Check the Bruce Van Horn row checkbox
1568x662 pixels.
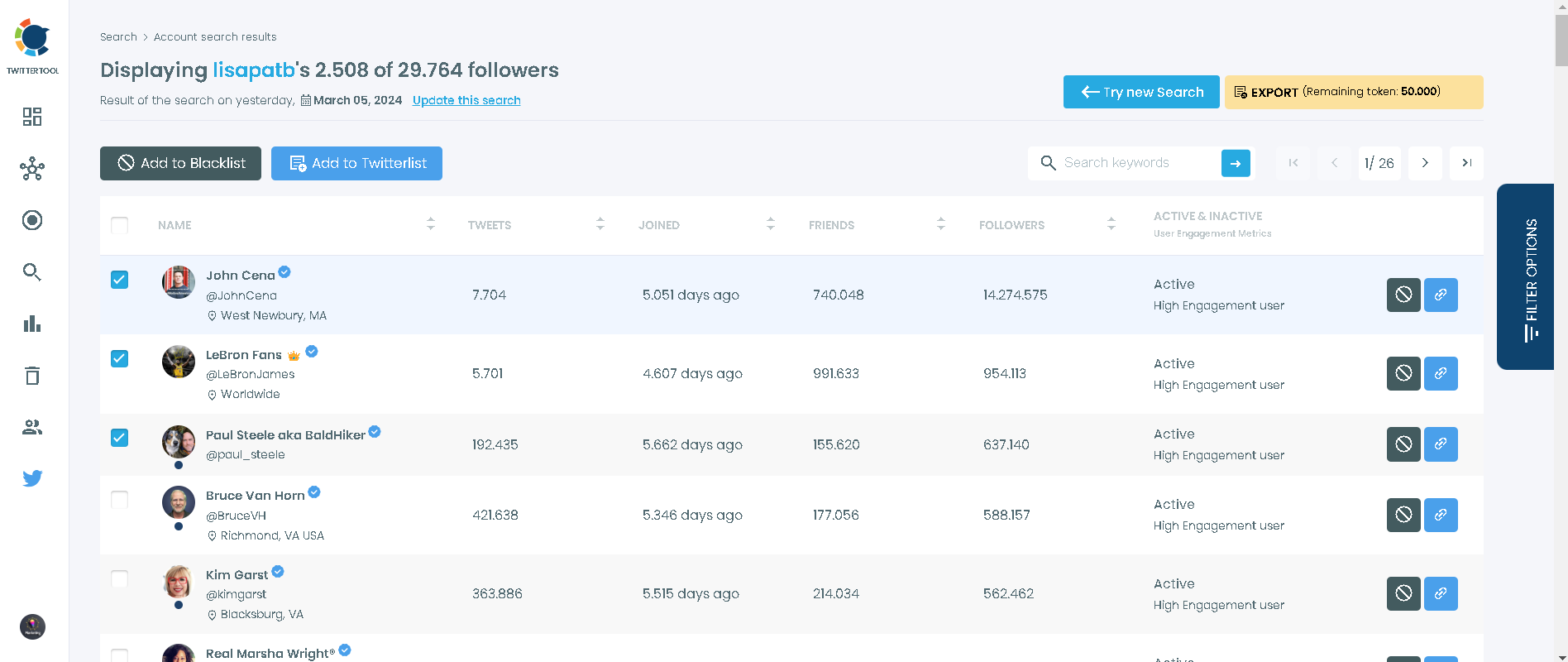[120, 500]
